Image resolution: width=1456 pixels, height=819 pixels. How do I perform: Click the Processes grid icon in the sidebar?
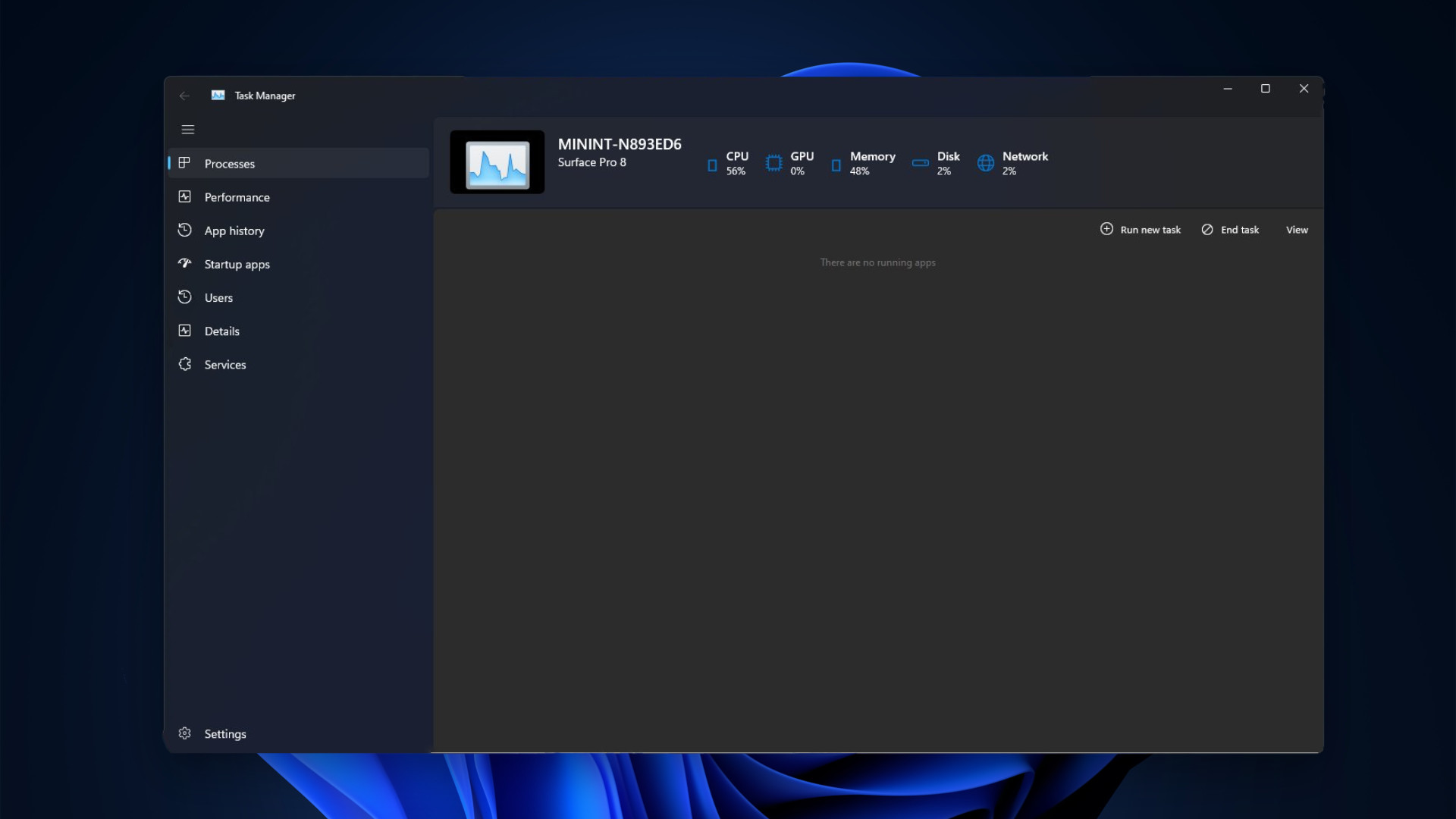[184, 163]
